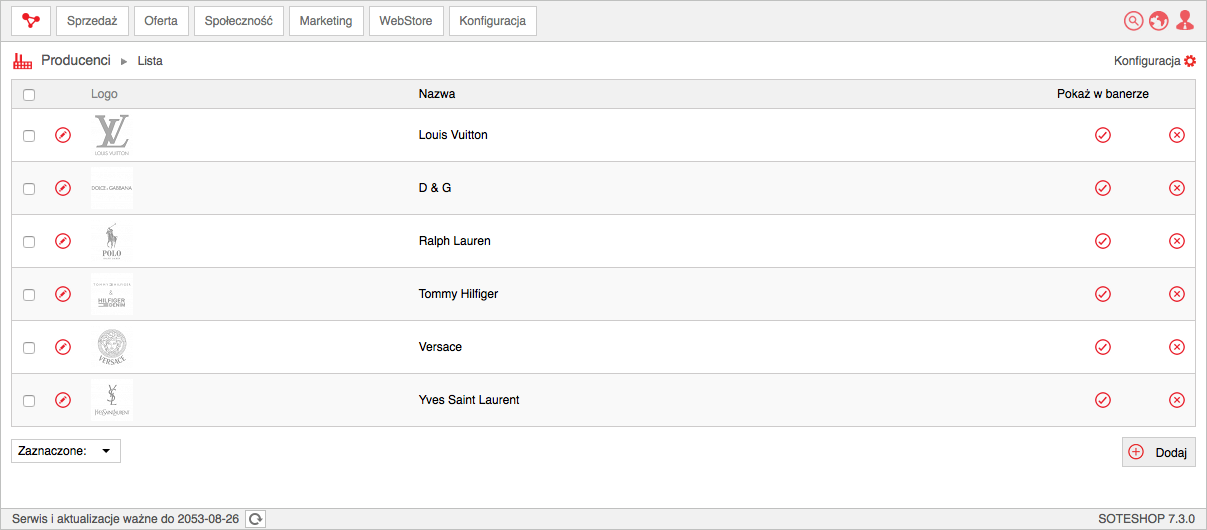Open the Sprzedaż menu
Image resolution: width=1207 pixels, height=530 pixels.
(92, 21)
